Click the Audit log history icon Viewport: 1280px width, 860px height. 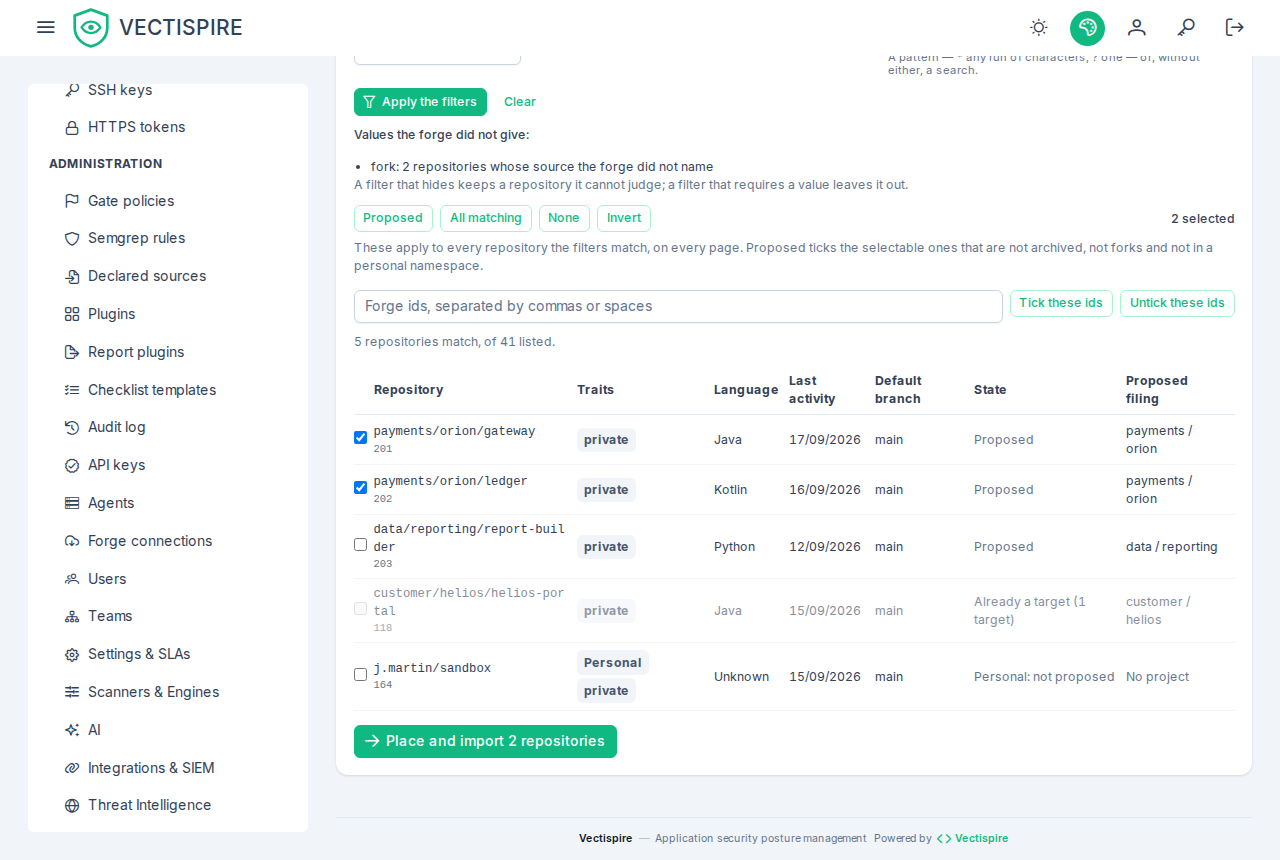(x=72, y=428)
